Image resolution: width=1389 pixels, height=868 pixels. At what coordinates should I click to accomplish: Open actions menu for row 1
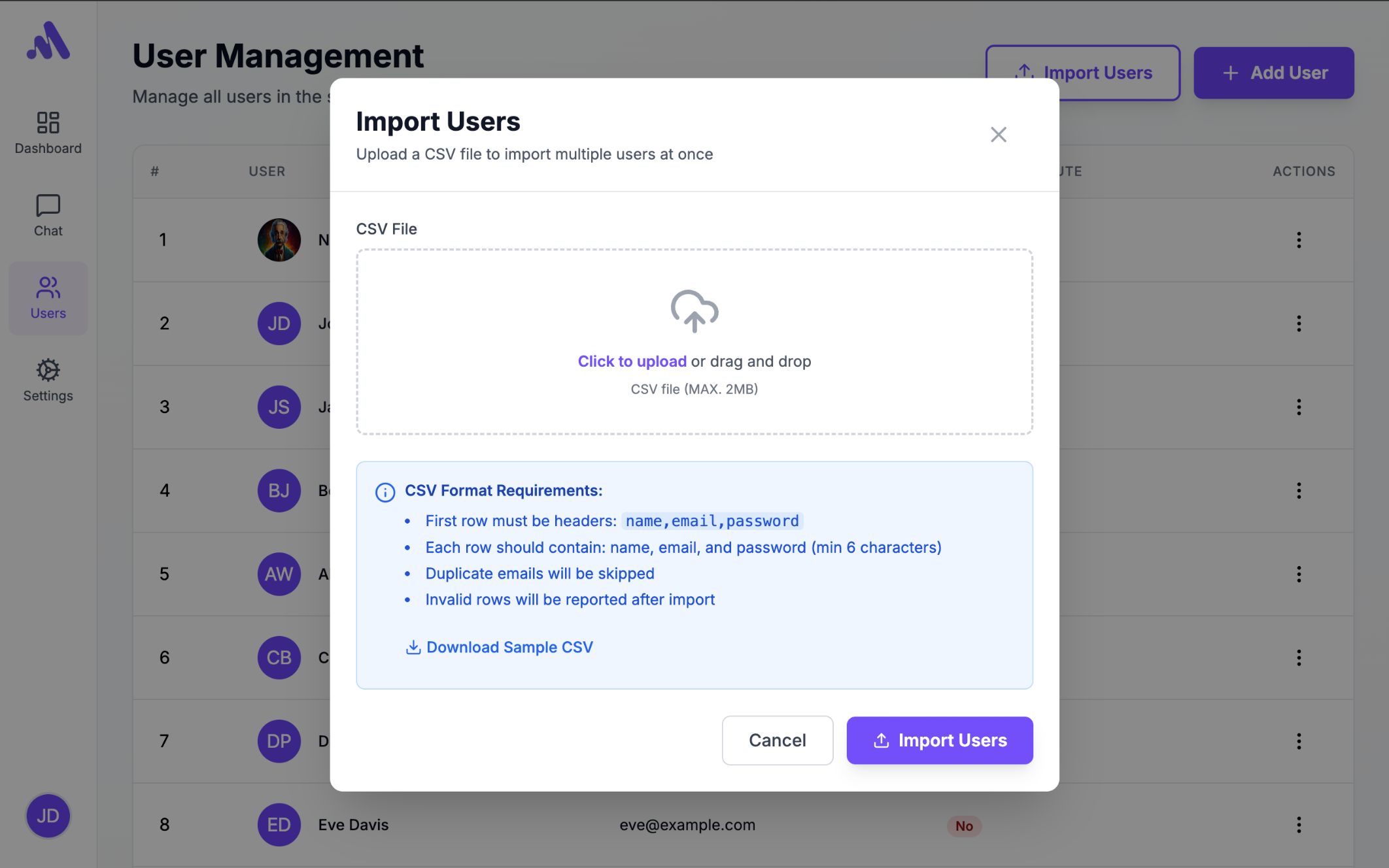pos(1298,240)
